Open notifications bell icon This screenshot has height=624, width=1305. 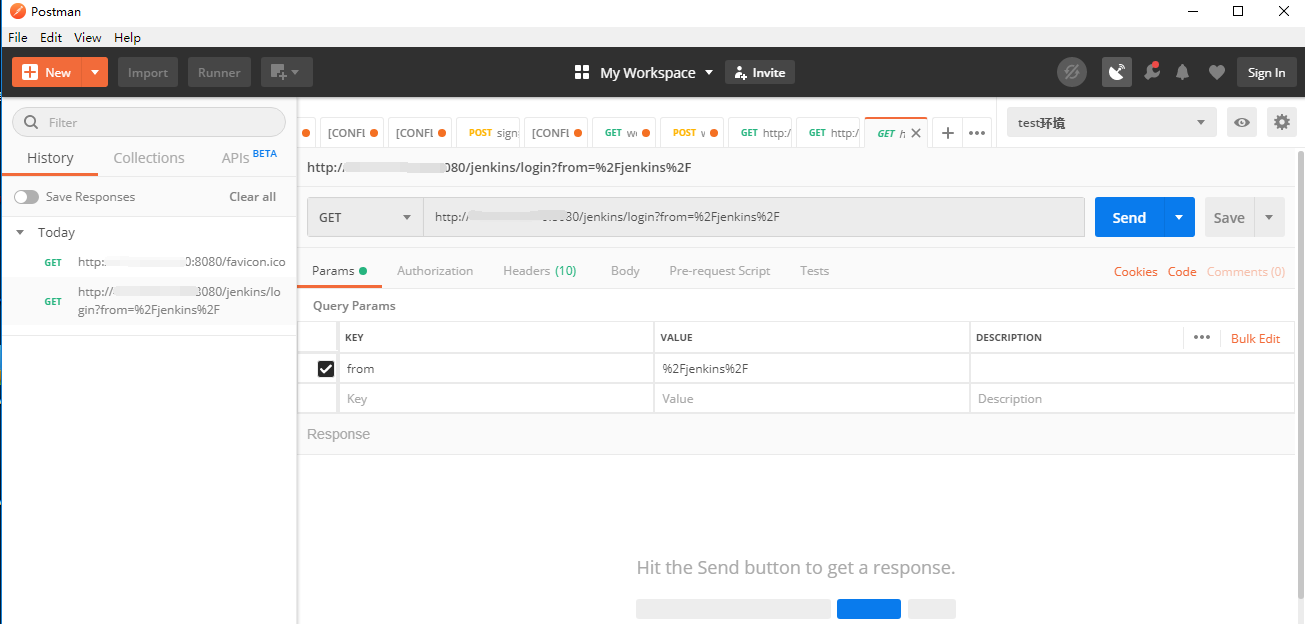click(x=1183, y=72)
